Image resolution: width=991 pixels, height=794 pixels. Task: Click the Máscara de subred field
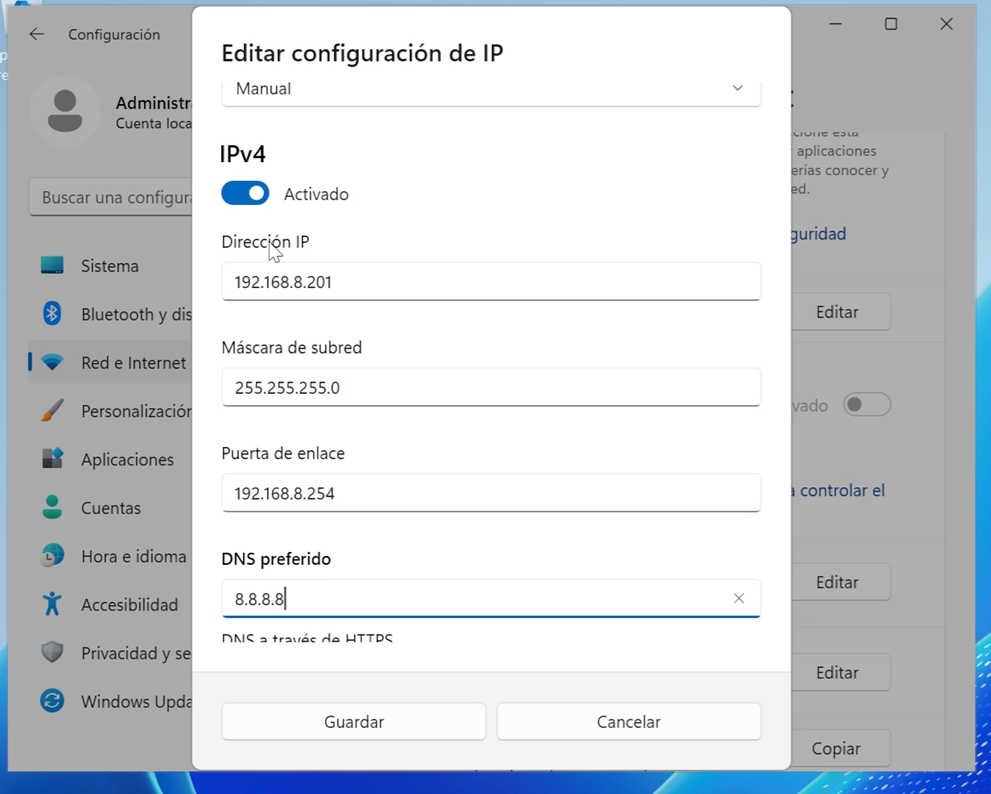click(490, 387)
